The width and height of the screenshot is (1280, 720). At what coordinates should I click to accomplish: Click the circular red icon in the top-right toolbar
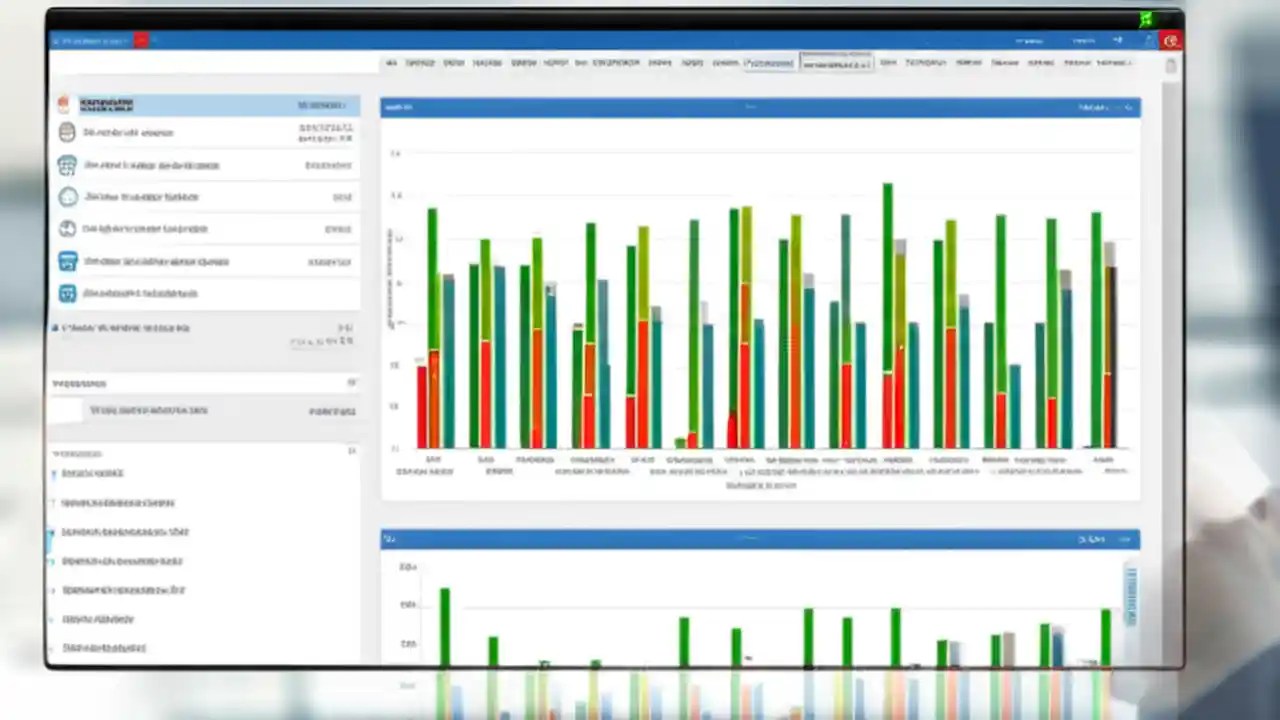[1171, 40]
